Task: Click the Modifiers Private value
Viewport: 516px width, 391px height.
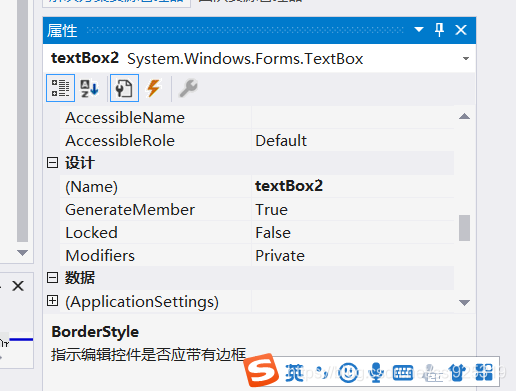Action: click(280, 256)
